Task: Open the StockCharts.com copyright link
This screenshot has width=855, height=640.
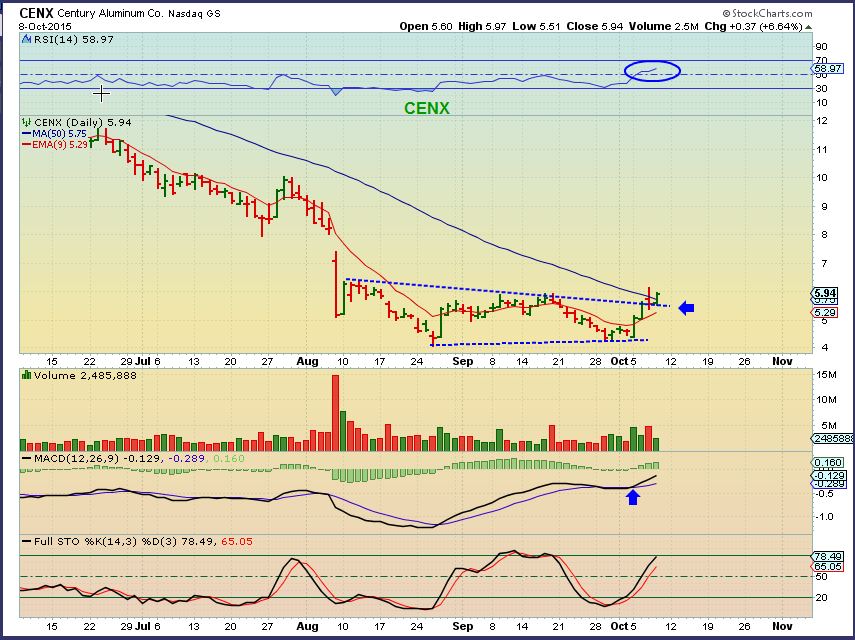Action: click(x=768, y=13)
